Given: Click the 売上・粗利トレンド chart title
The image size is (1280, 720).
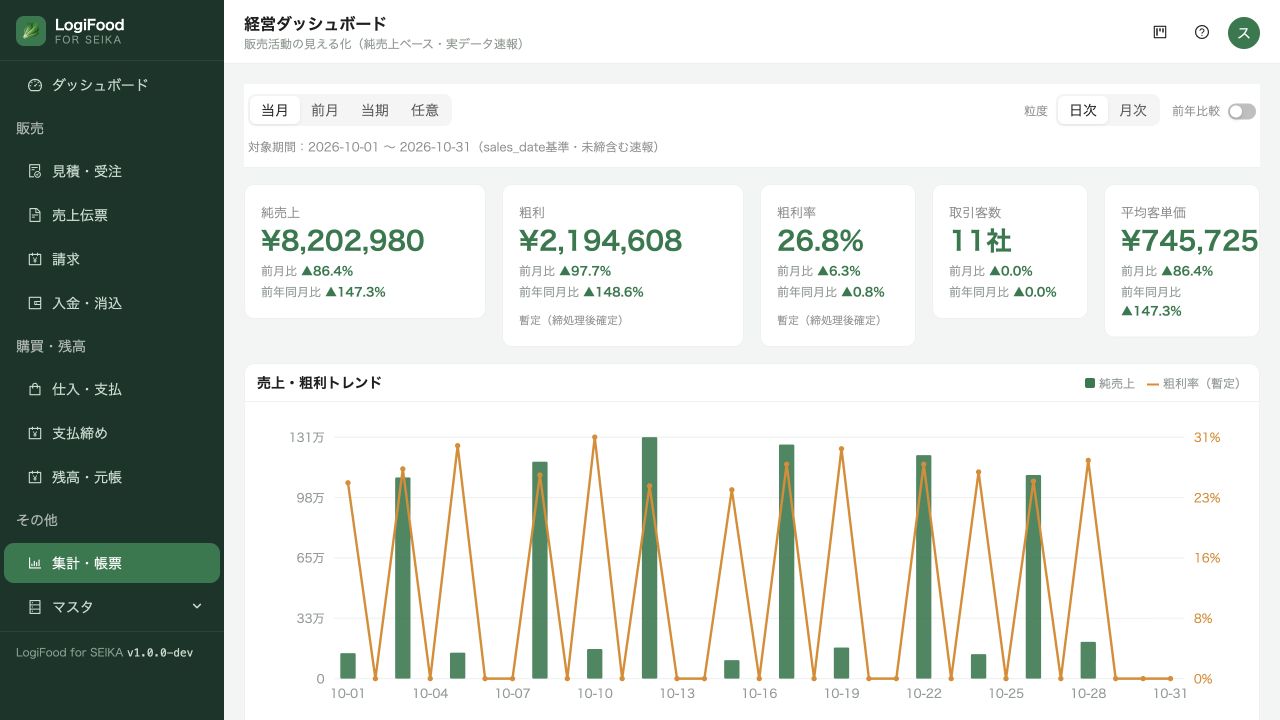Looking at the screenshot, I should click(319, 383).
